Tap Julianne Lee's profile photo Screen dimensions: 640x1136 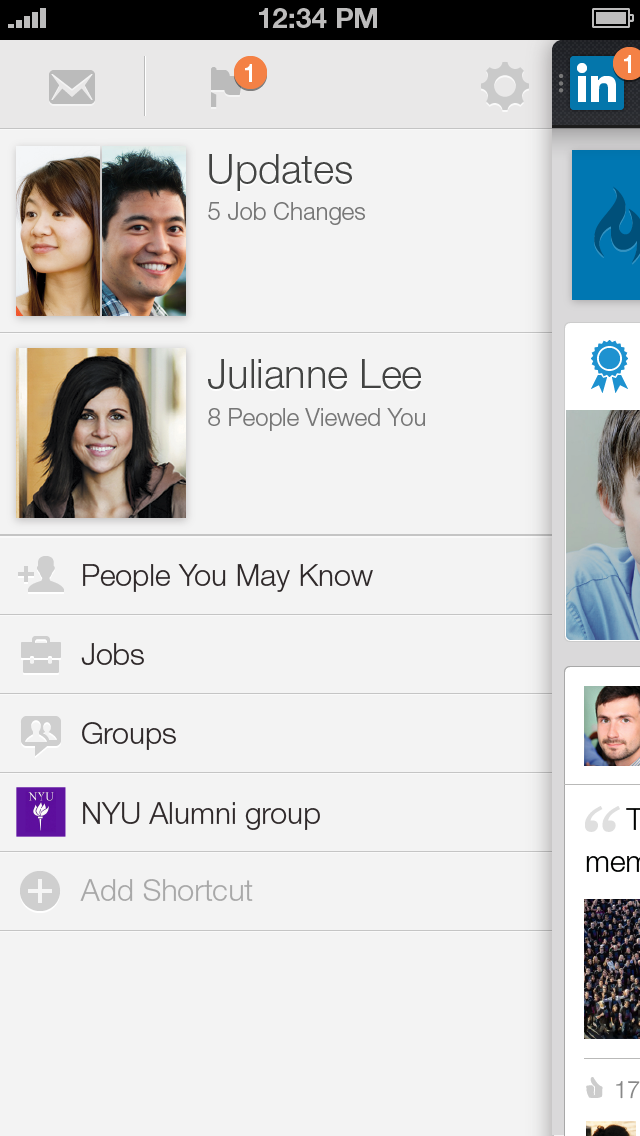pos(101,433)
